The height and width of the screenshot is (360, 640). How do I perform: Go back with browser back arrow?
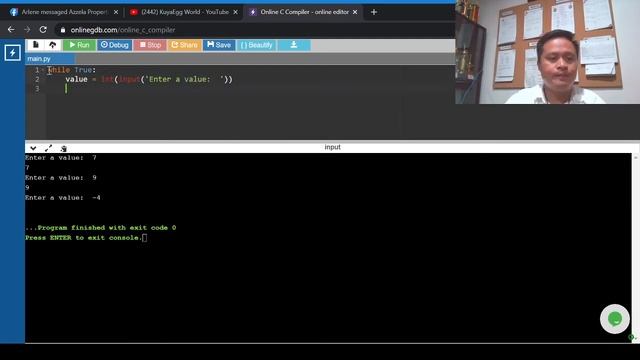tap(11, 30)
